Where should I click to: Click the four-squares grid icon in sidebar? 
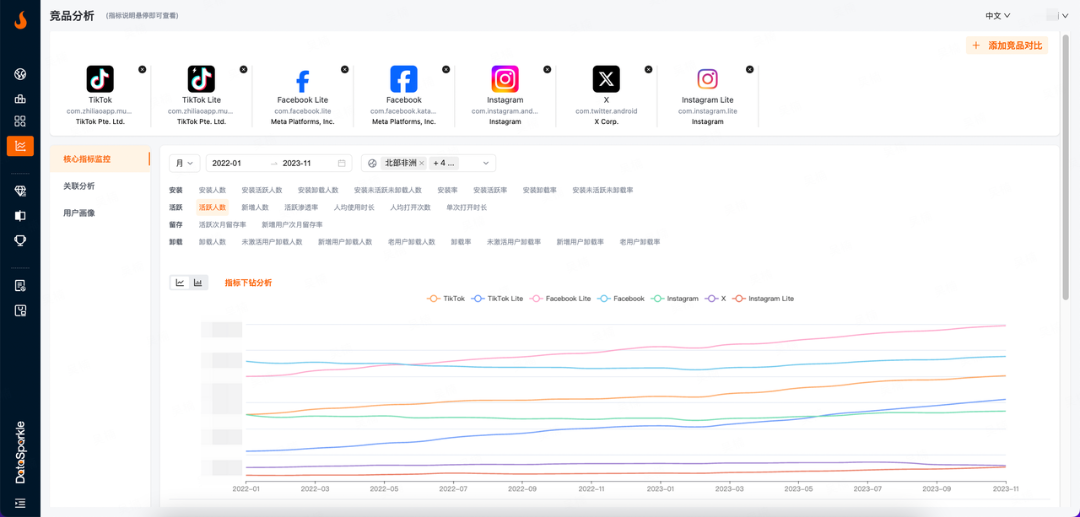[20, 121]
